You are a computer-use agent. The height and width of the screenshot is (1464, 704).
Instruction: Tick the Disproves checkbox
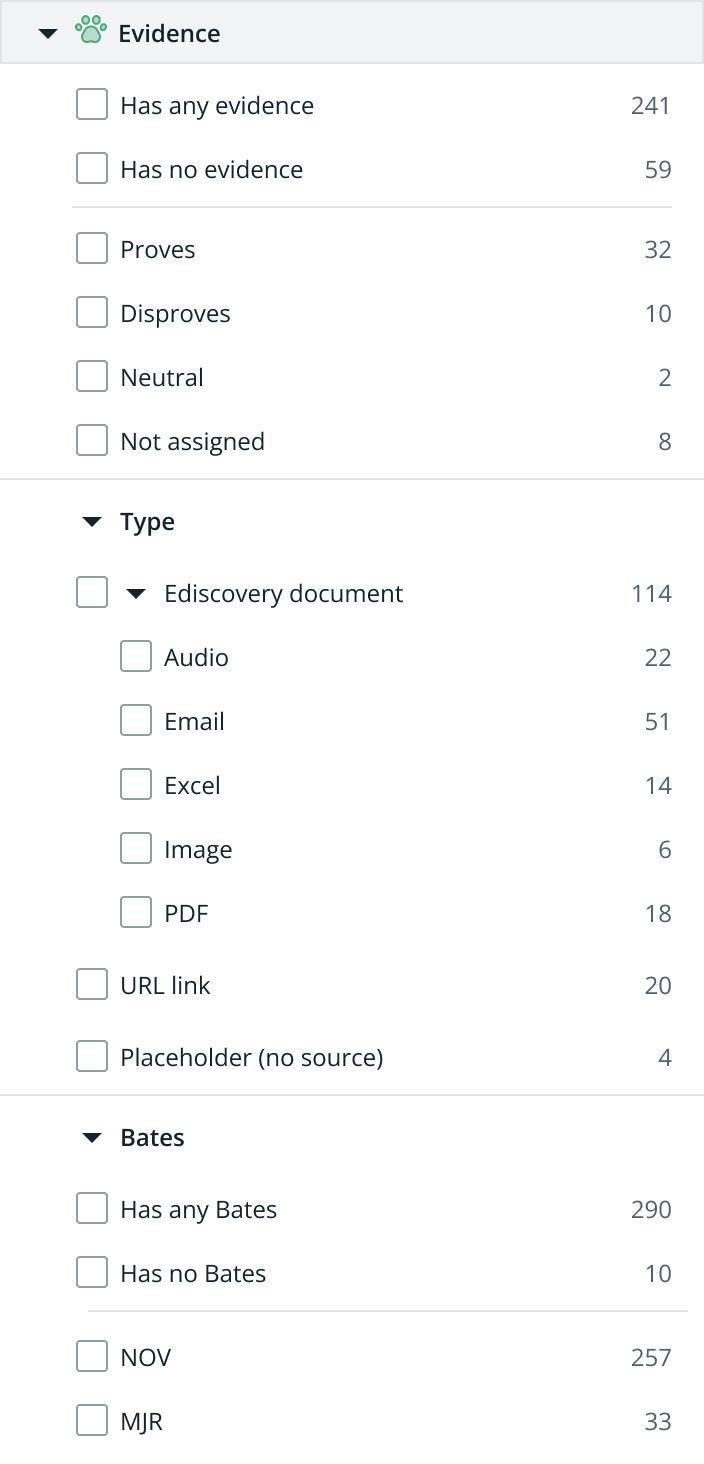(92, 313)
